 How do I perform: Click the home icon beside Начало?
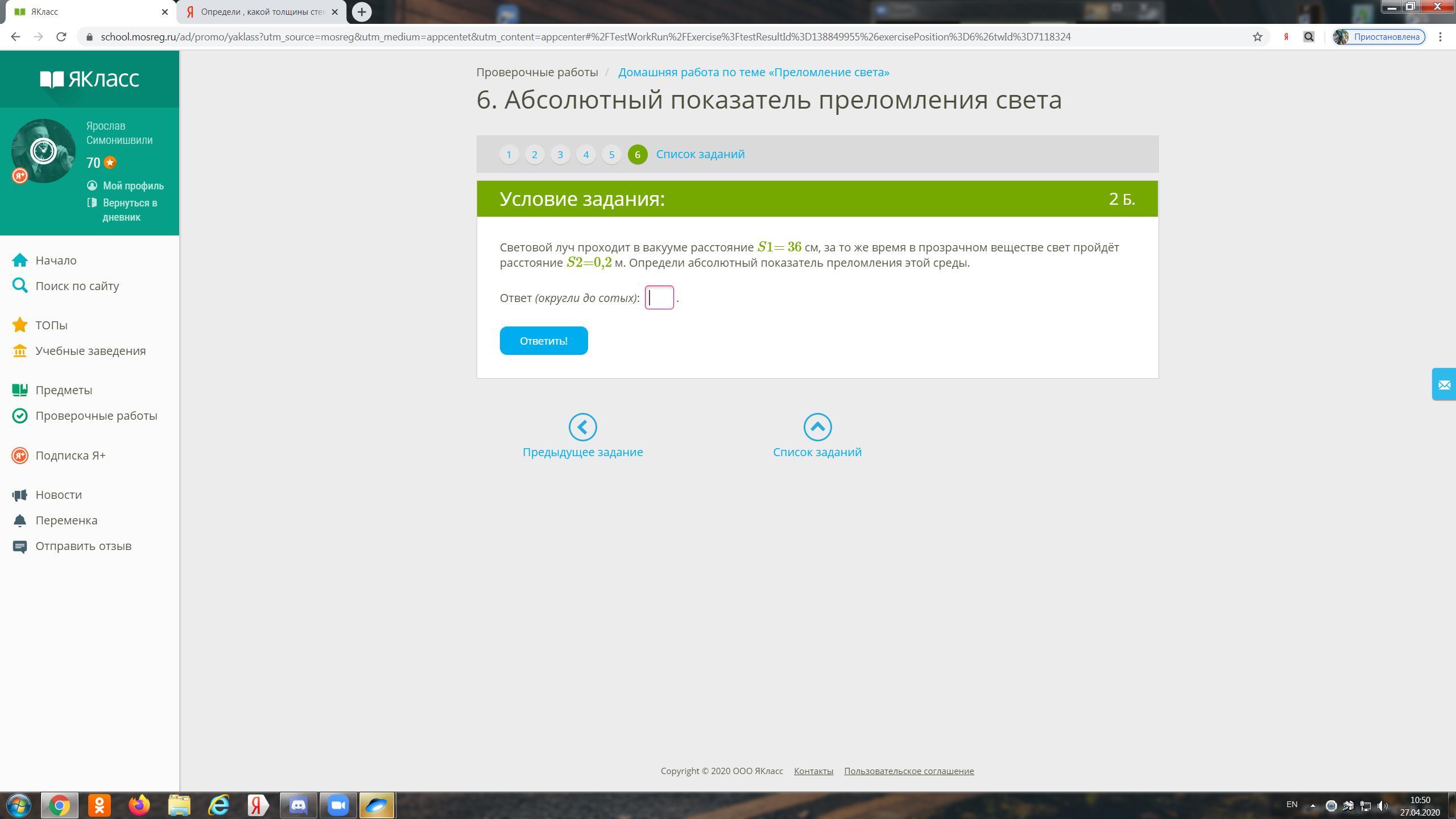(x=20, y=260)
